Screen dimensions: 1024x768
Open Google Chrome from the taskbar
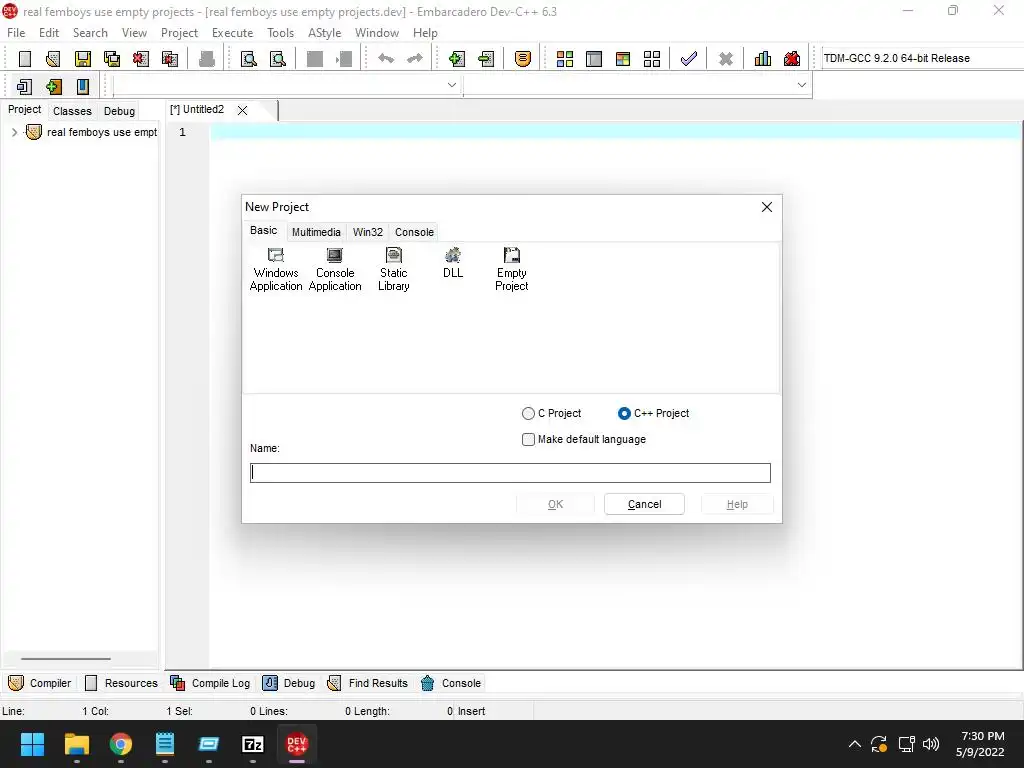pyautogui.click(x=121, y=744)
